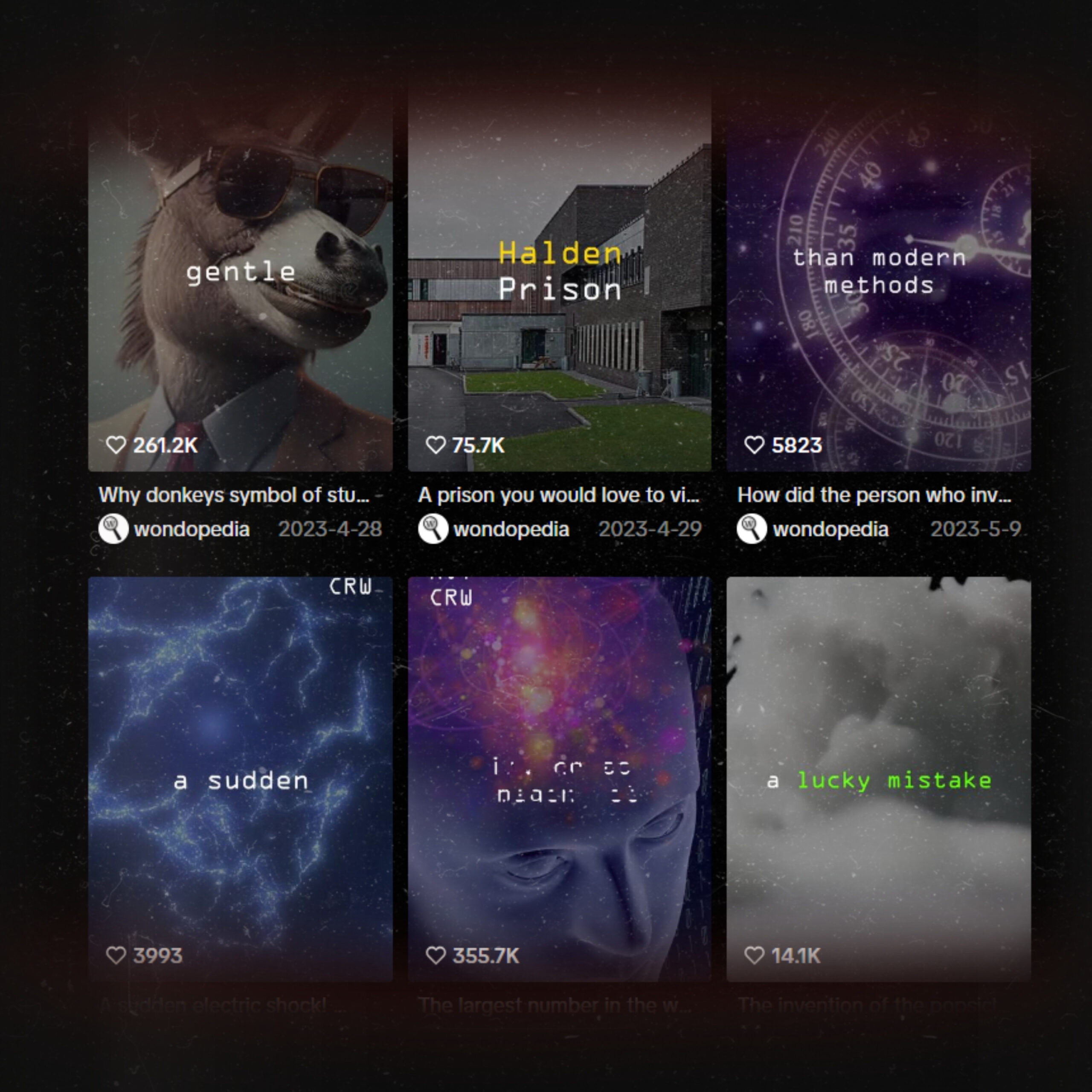Open wondopedia avatar under donkey video
Viewport: 1092px width, 1092px height.
(x=113, y=529)
